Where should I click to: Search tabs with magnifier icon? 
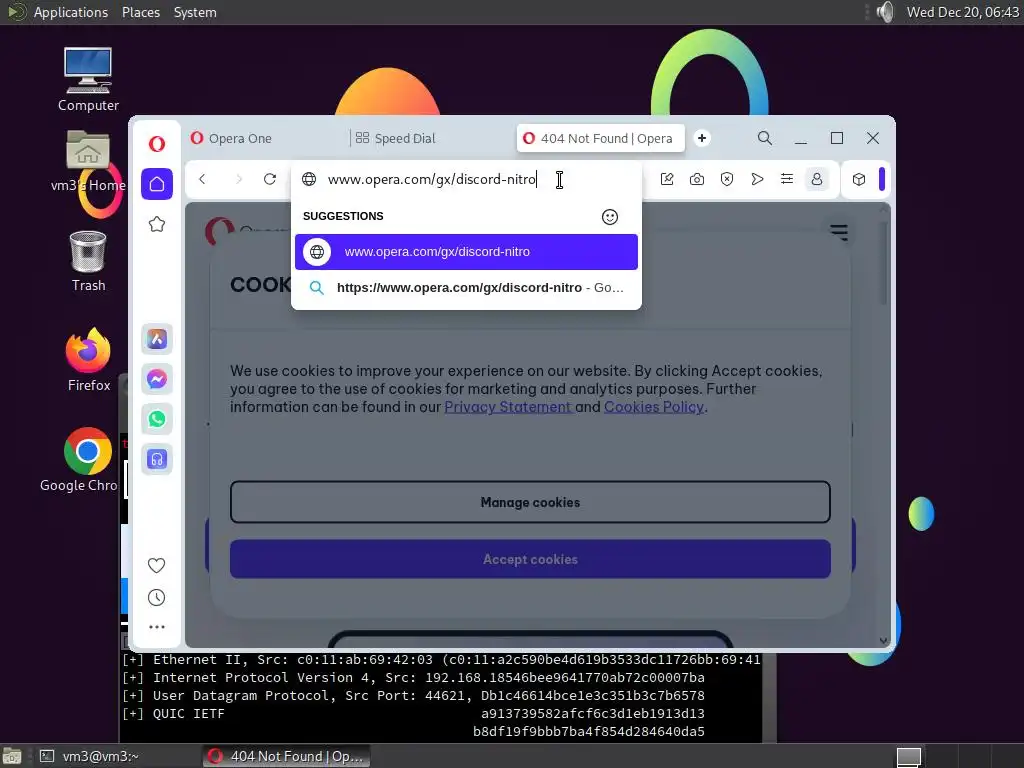pyautogui.click(x=765, y=138)
